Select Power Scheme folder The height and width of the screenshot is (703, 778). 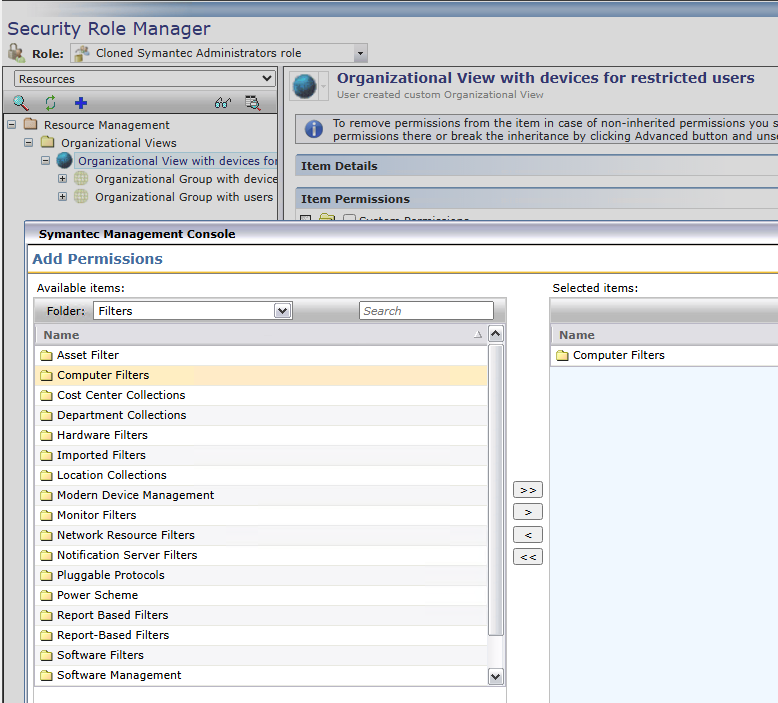pyautogui.click(x=261, y=595)
